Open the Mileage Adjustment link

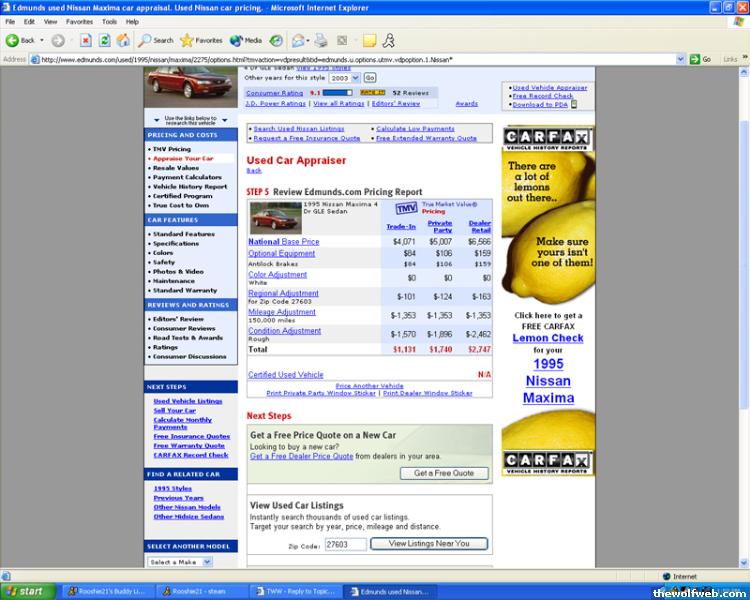282,312
